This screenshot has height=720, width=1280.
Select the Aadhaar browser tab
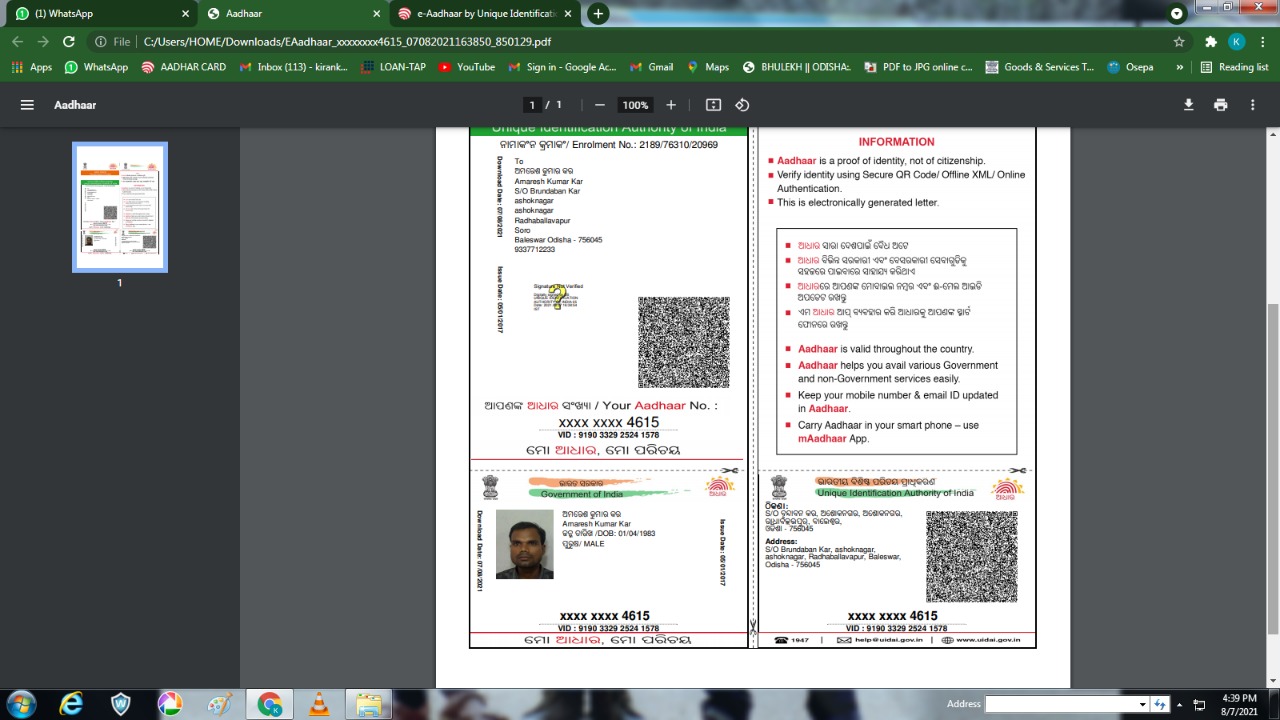[293, 14]
